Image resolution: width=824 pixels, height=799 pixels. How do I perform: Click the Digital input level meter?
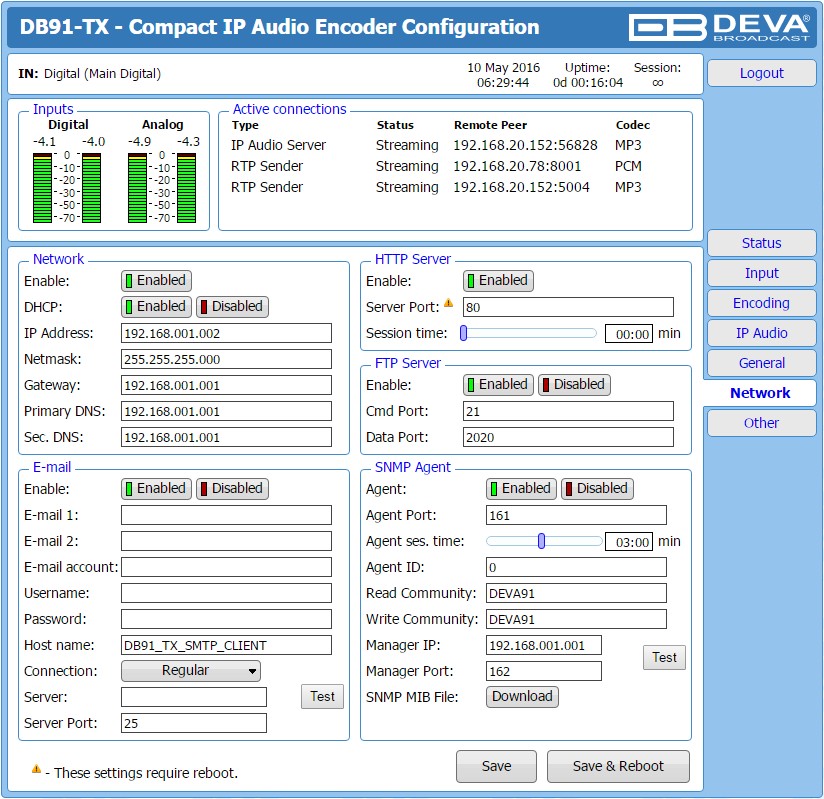67,188
